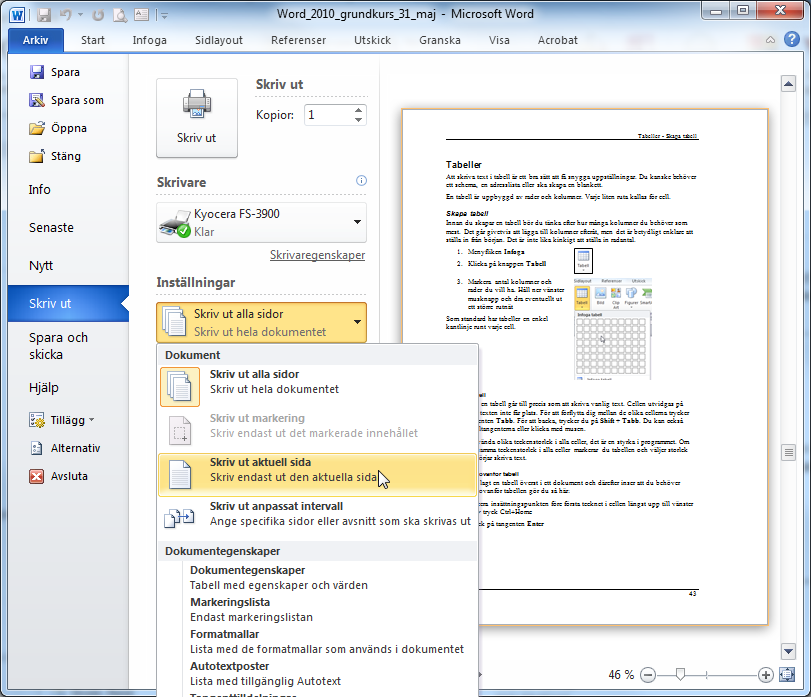Click the 46 % zoom level
This screenshot has height=697, width=811.
[x=621, y=675]
